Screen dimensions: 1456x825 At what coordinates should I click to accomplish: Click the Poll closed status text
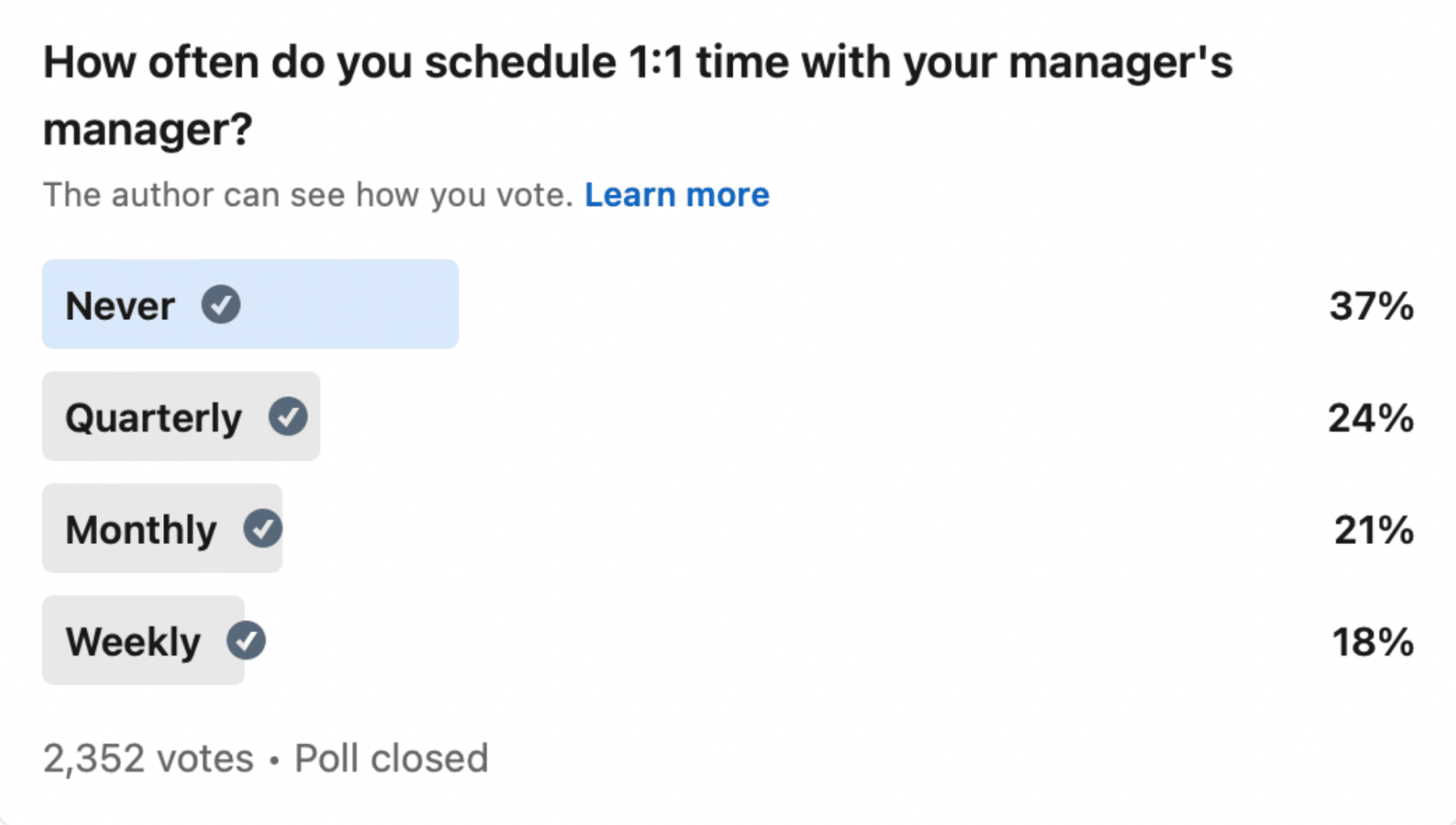392,759
